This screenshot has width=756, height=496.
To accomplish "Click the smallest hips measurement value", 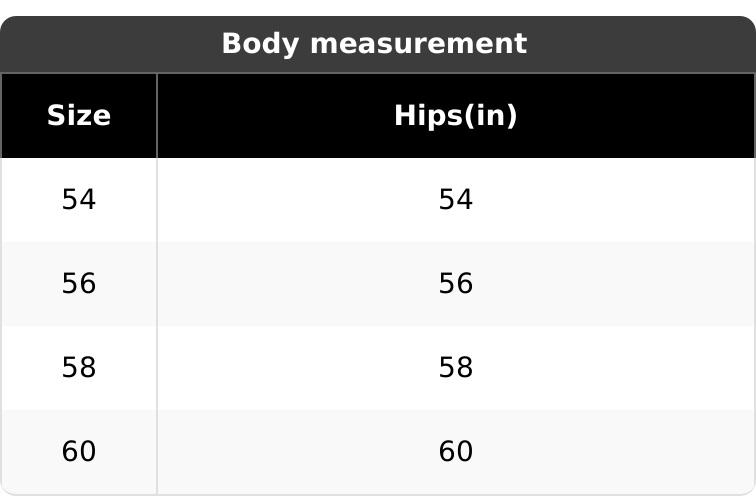I will click(455, 200).
